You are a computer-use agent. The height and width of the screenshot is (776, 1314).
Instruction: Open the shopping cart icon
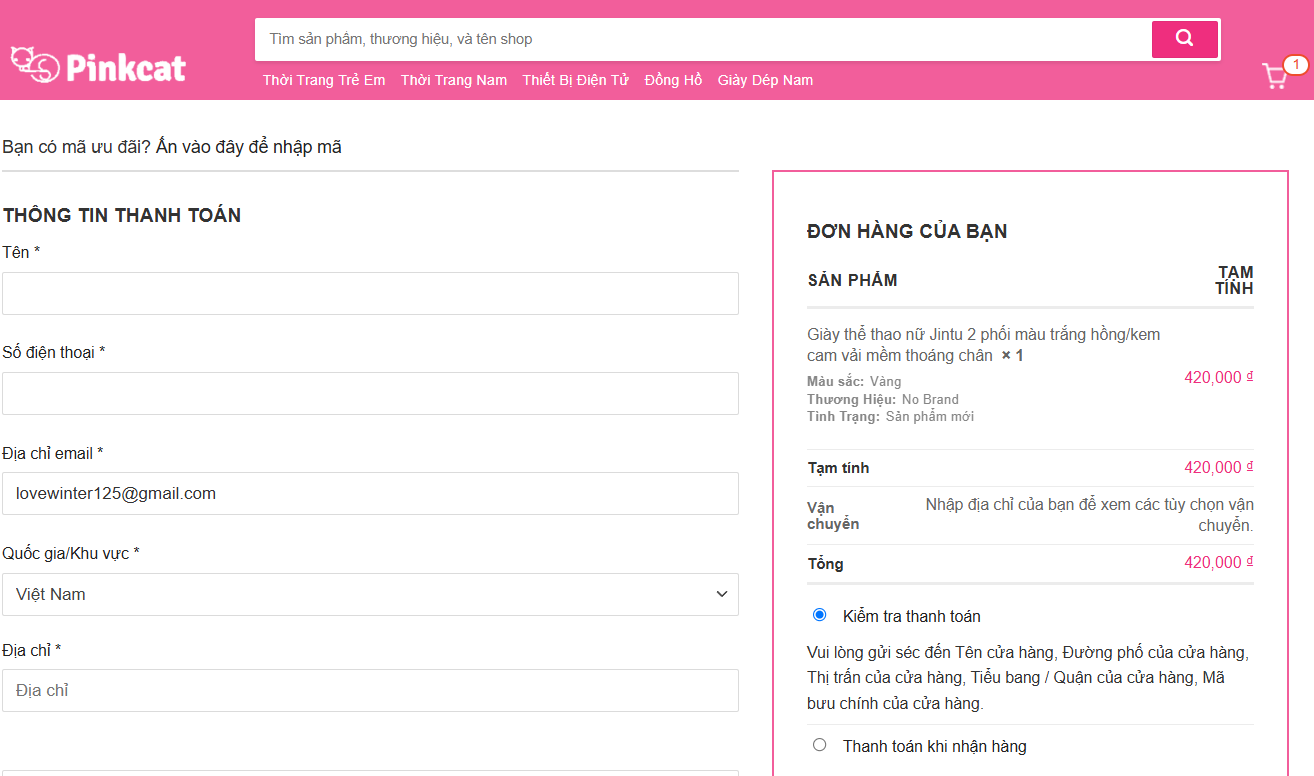1274,77
